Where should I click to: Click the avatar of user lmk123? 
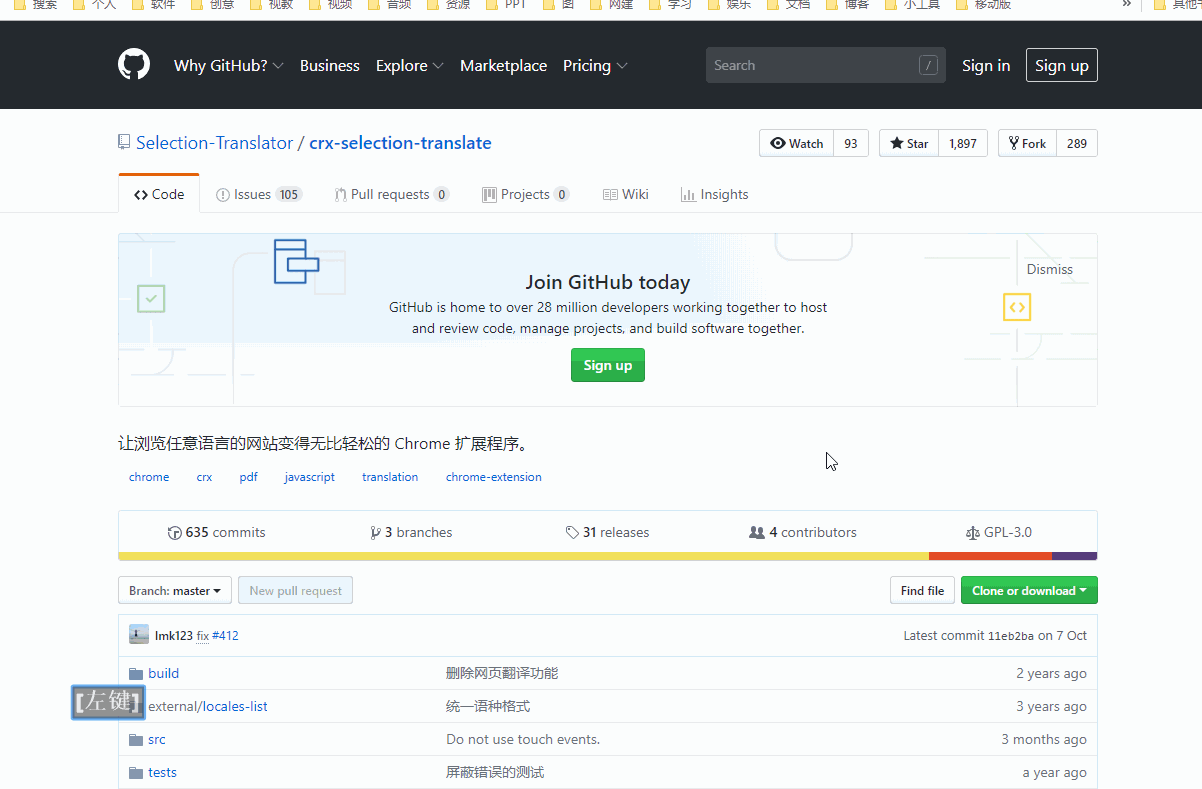(x=139, y=635)
